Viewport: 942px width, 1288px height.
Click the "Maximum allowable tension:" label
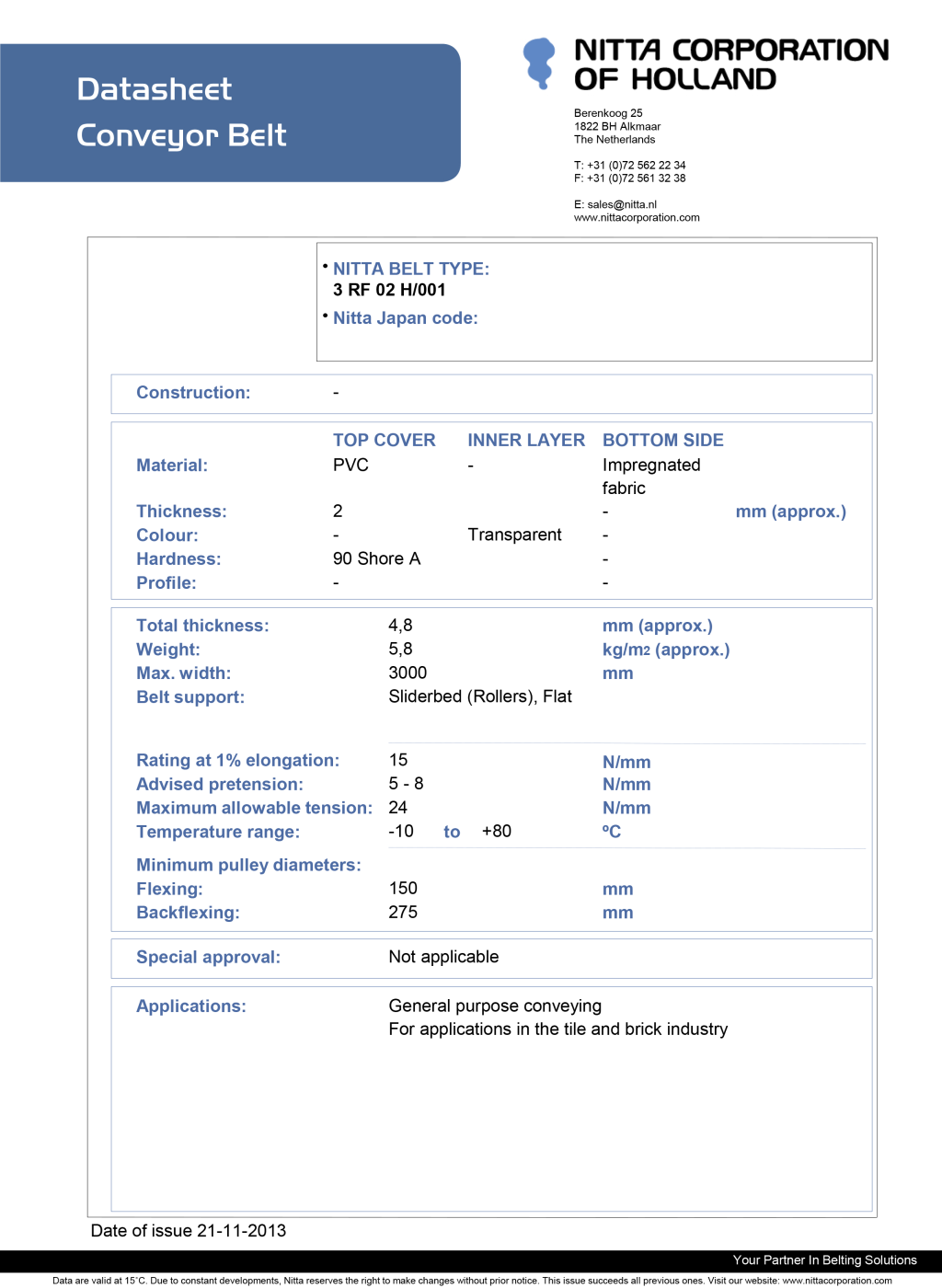255,808
